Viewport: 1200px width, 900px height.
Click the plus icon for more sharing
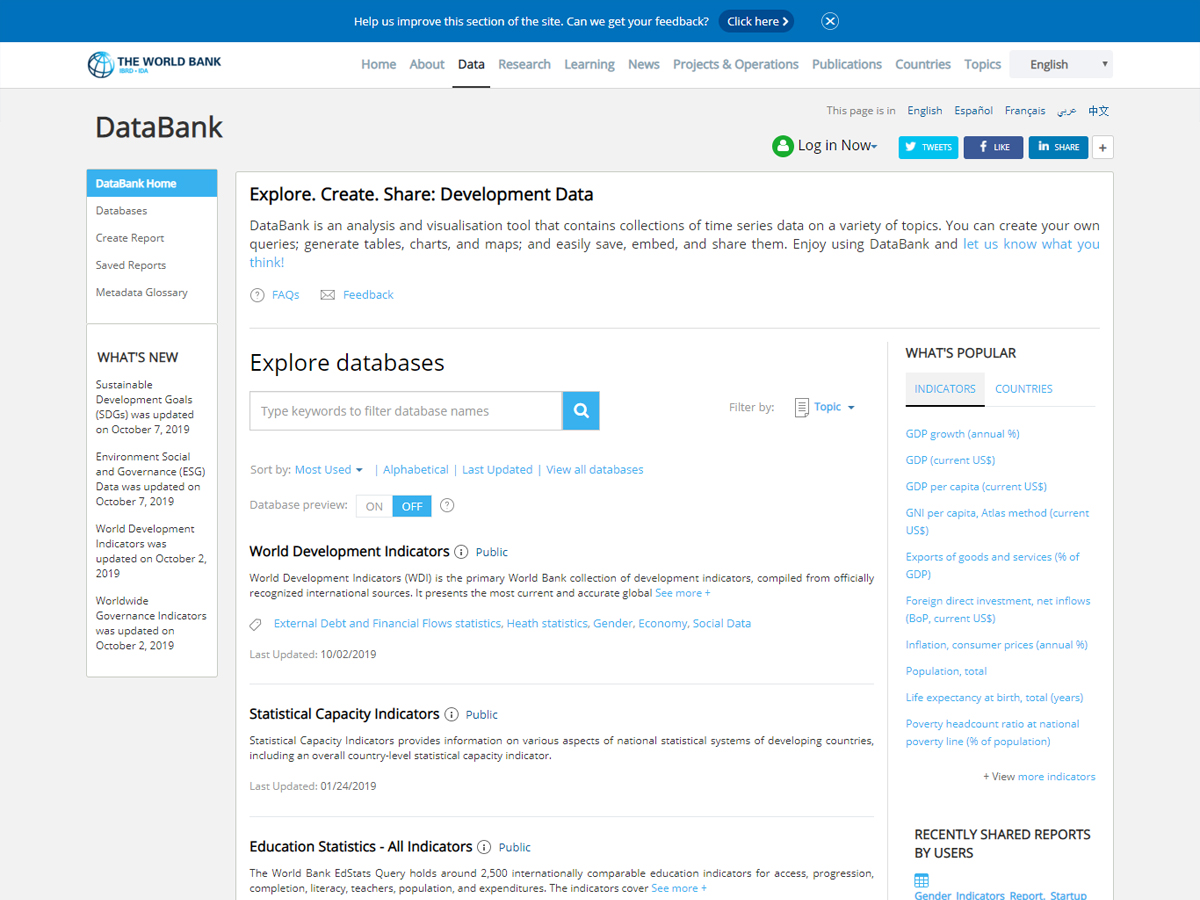(x=1103, y=147)
